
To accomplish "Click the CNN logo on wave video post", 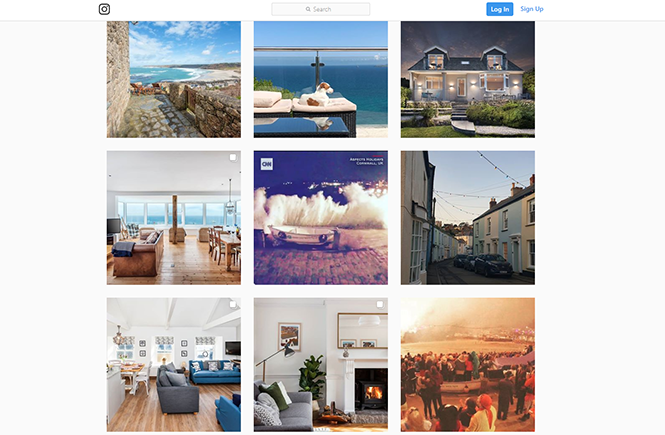I will coord(267,164).
